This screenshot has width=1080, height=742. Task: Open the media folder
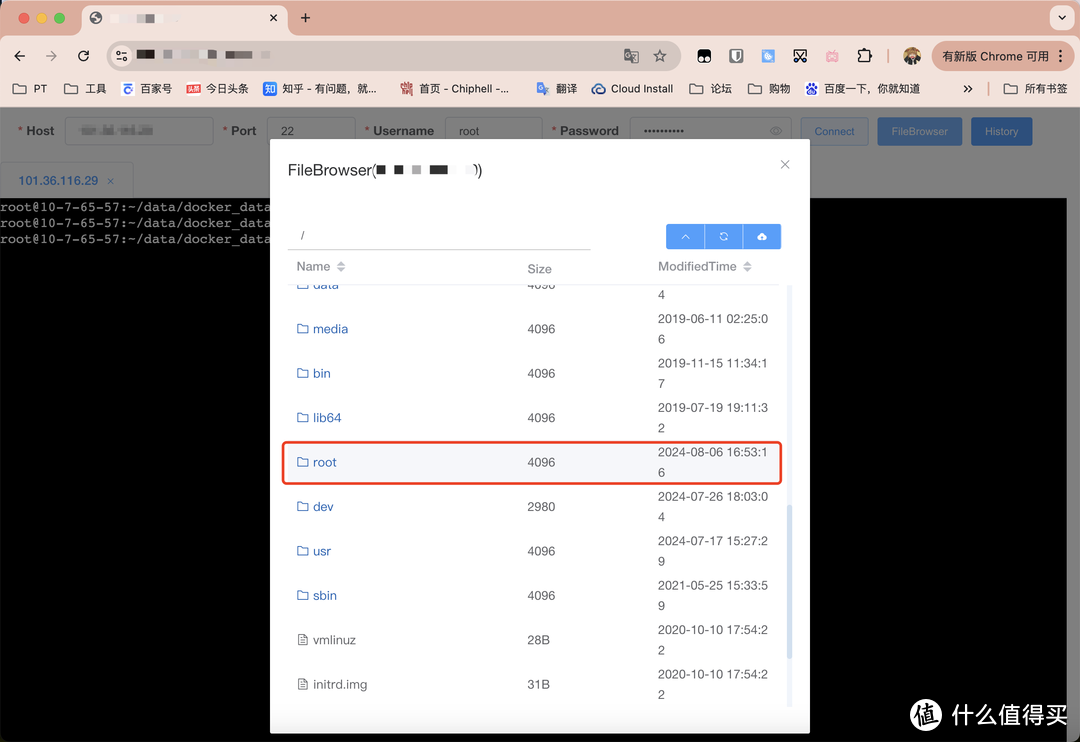pos(330,329)
